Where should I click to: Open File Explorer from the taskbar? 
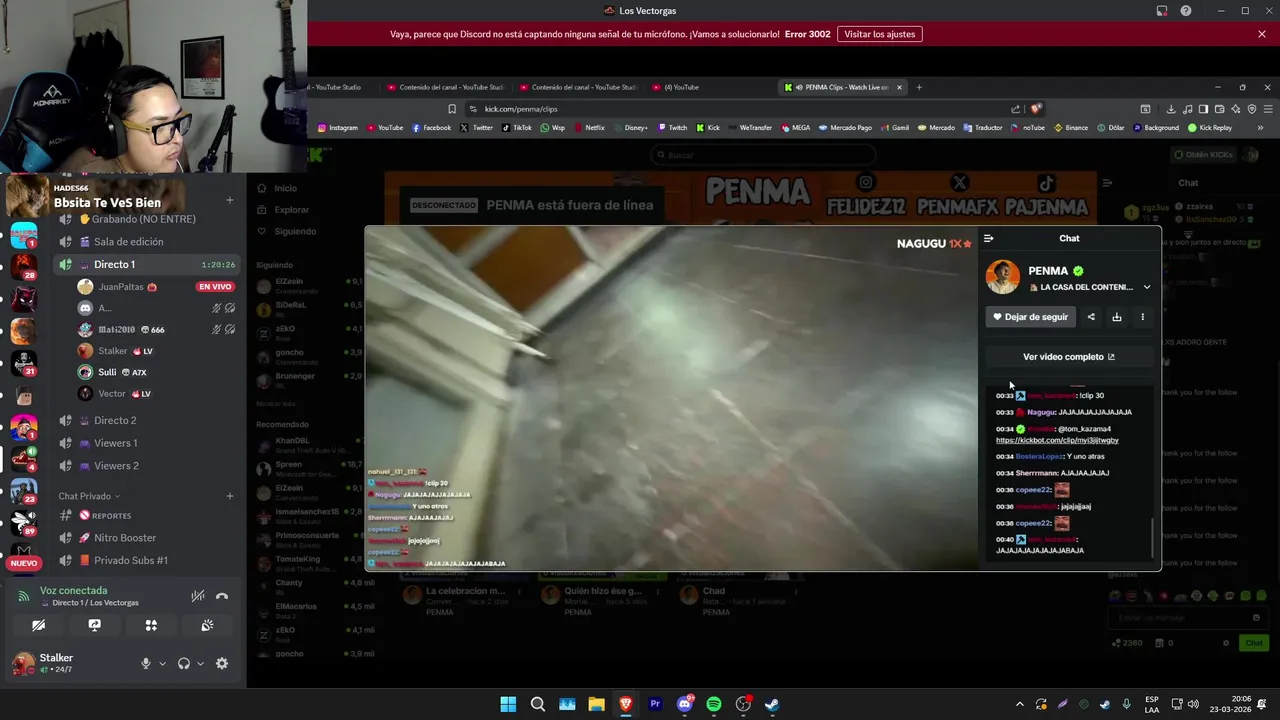tap(596, 704)
